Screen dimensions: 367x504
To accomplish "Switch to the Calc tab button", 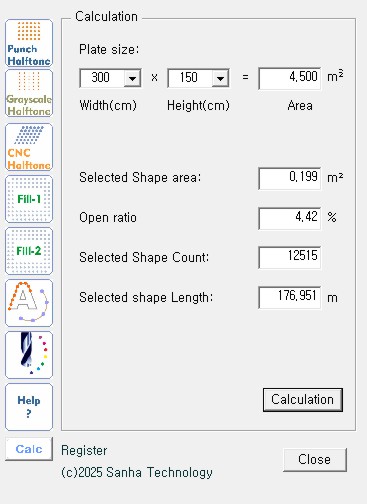I will click(29, 449).
